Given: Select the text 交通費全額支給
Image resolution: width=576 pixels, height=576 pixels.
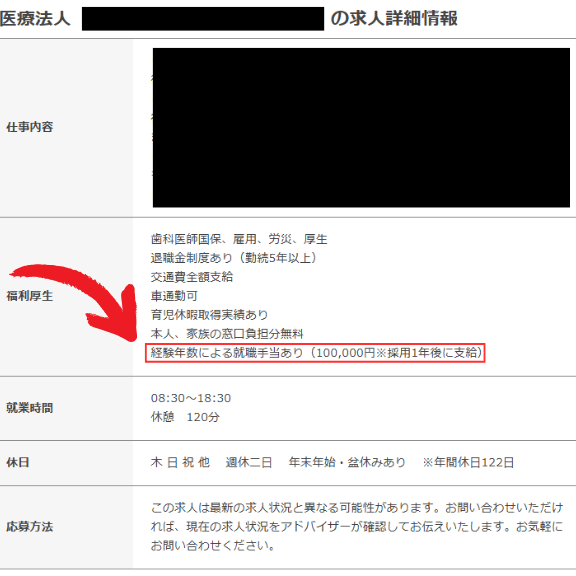Looking at the screenshot, I should [x=192, y=277].
